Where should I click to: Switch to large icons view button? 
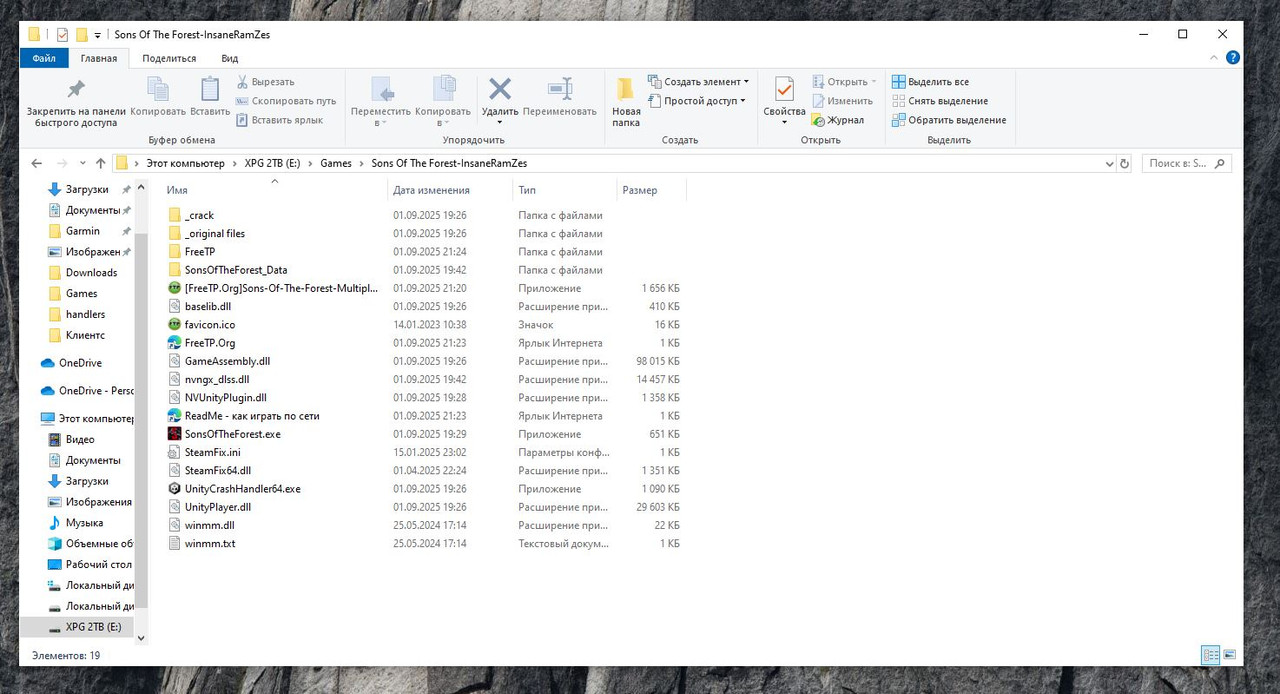pos(1229,655)
